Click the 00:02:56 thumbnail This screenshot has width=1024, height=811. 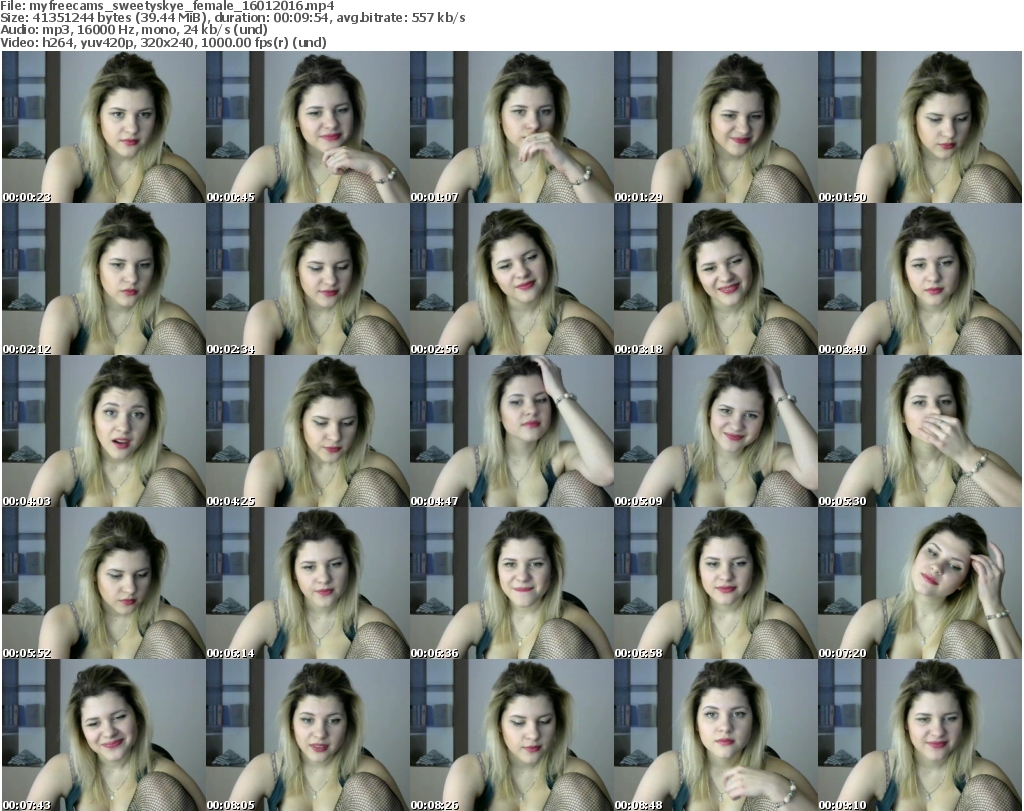512,279
